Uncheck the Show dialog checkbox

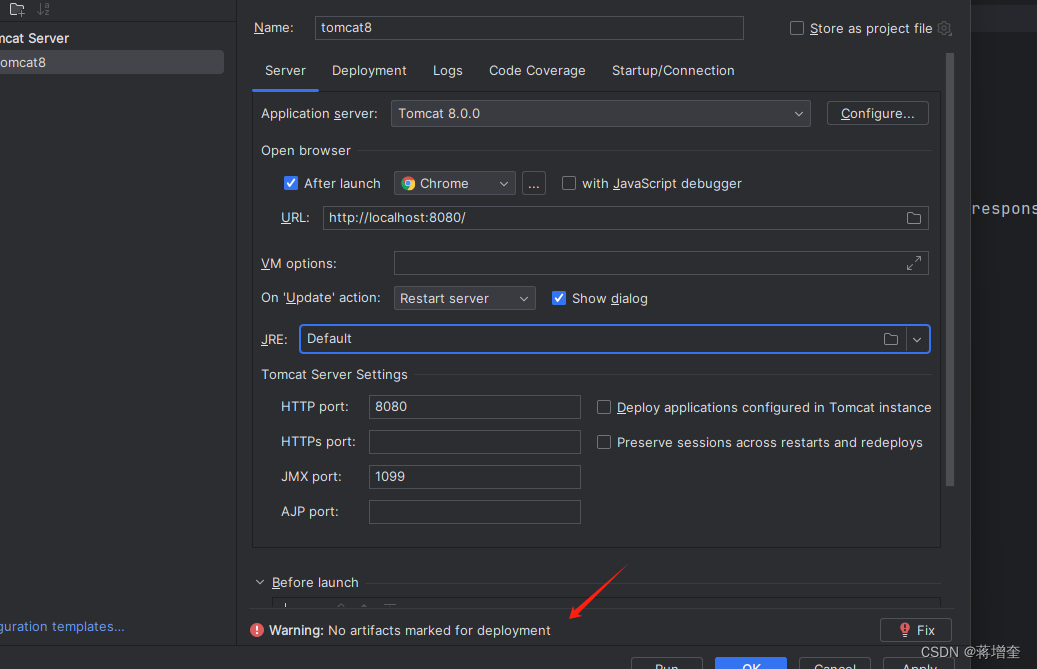(x=559, y=298)
